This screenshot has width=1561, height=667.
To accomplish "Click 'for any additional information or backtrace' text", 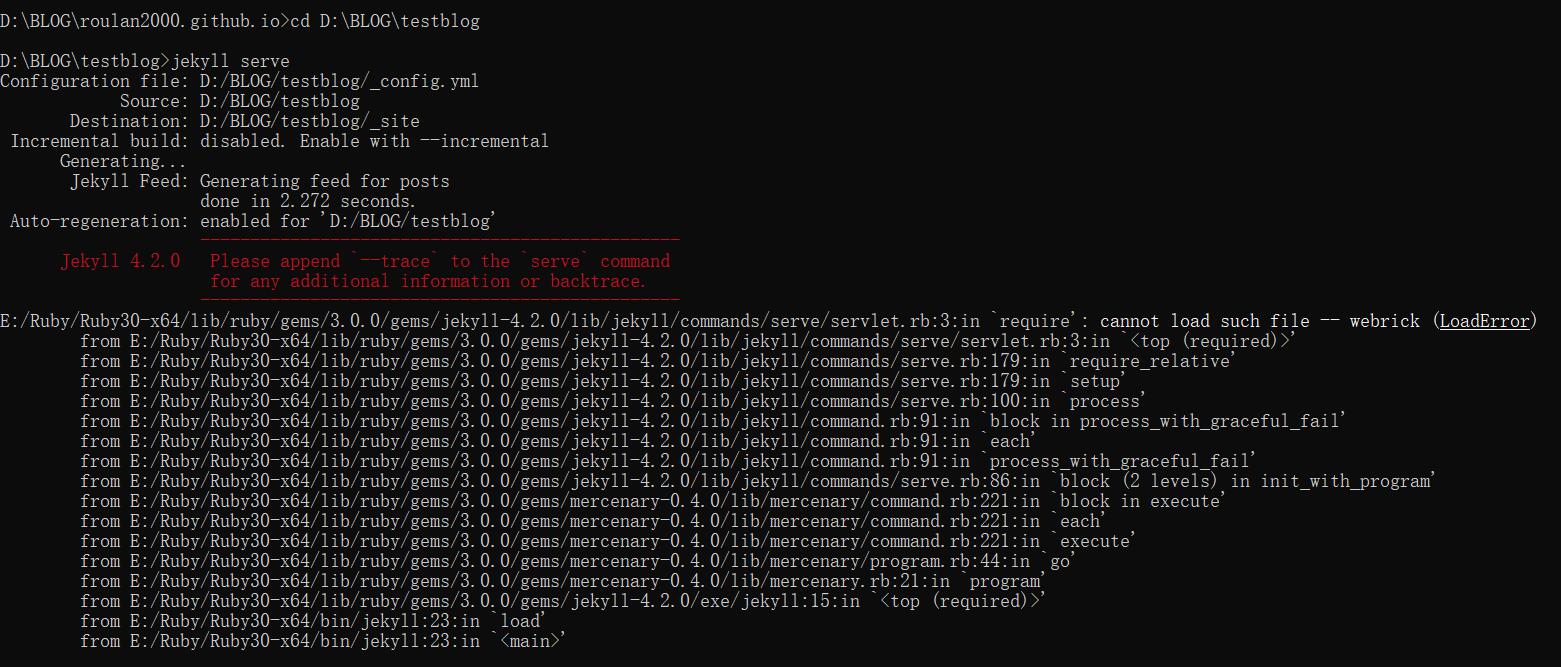I will point(428,281).
